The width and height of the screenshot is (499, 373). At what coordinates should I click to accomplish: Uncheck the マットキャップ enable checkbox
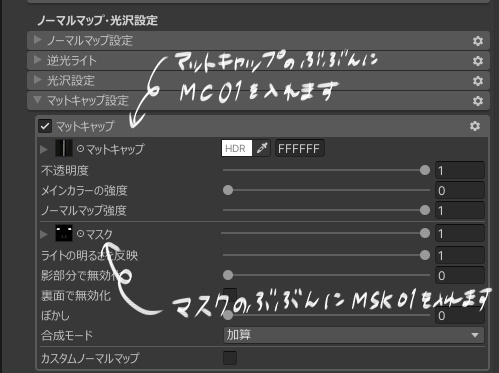pyautogui.click(x=45, y=126)
